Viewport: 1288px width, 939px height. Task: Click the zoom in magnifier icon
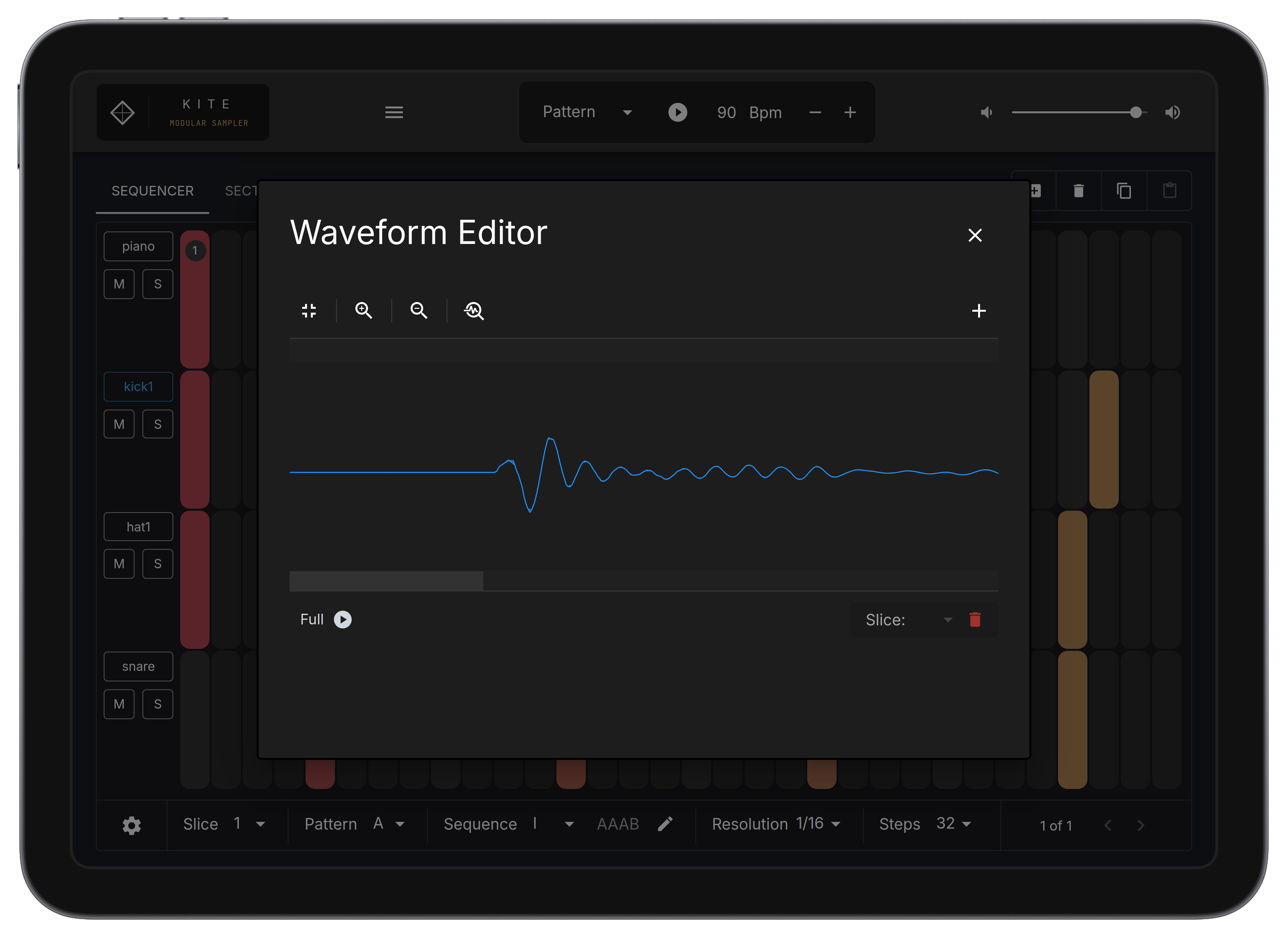click(x=363, y=310)
